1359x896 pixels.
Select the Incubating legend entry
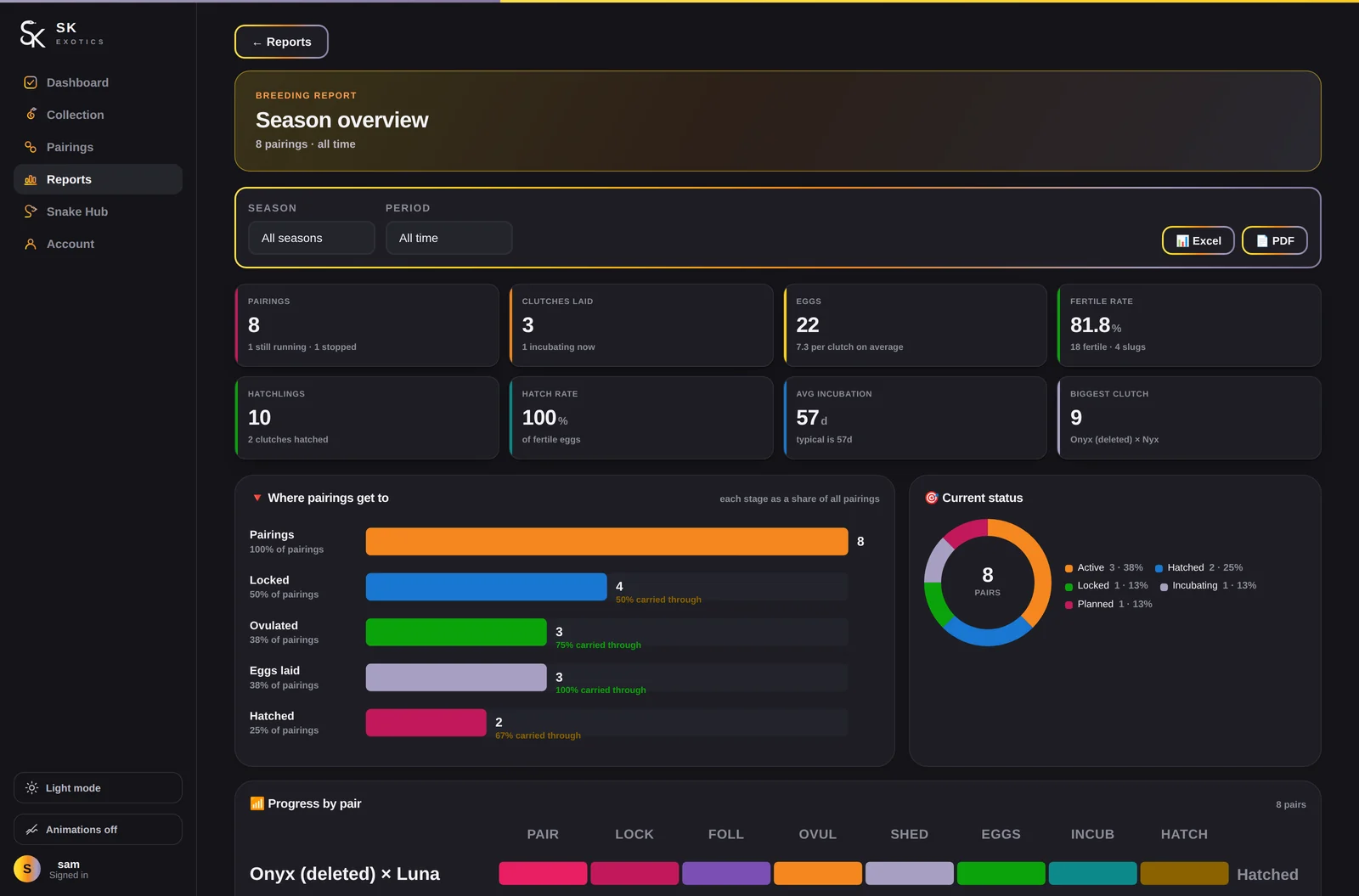1208,586
